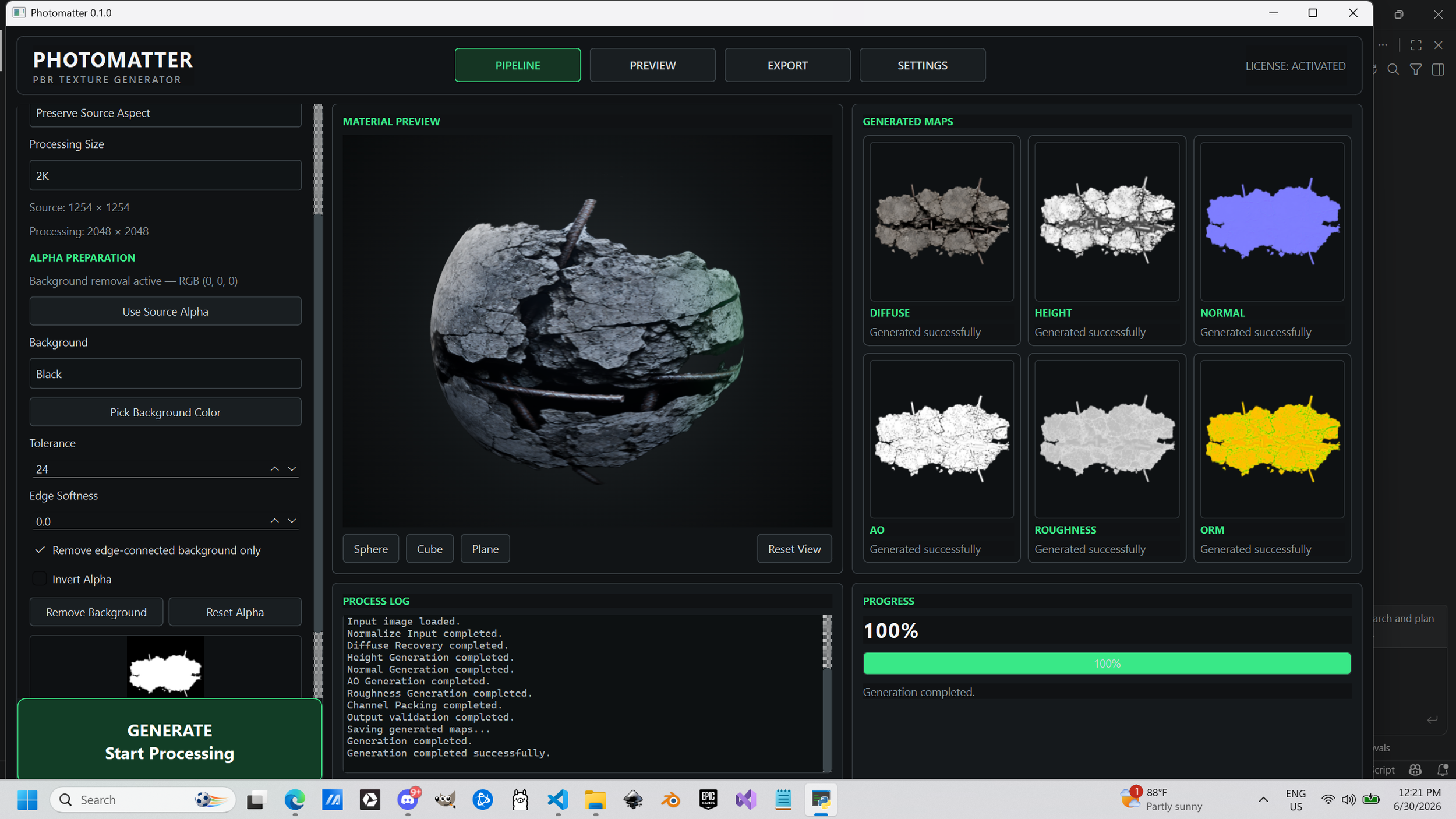Click the Remove Background button
Viewport: 1456px width, 819px height.
pyautogui.click(x=96, y=612)
